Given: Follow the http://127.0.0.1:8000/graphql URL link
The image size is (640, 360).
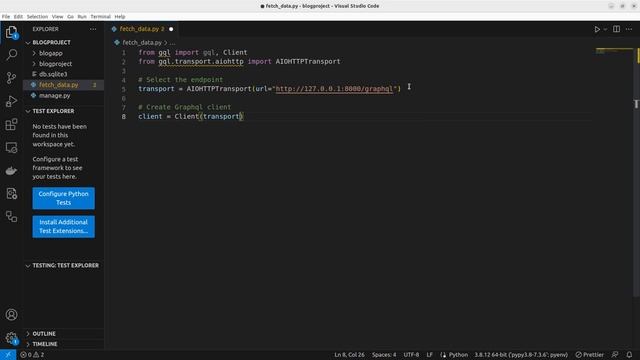Looking at the screenshot, I should click(x=334, y=89).
